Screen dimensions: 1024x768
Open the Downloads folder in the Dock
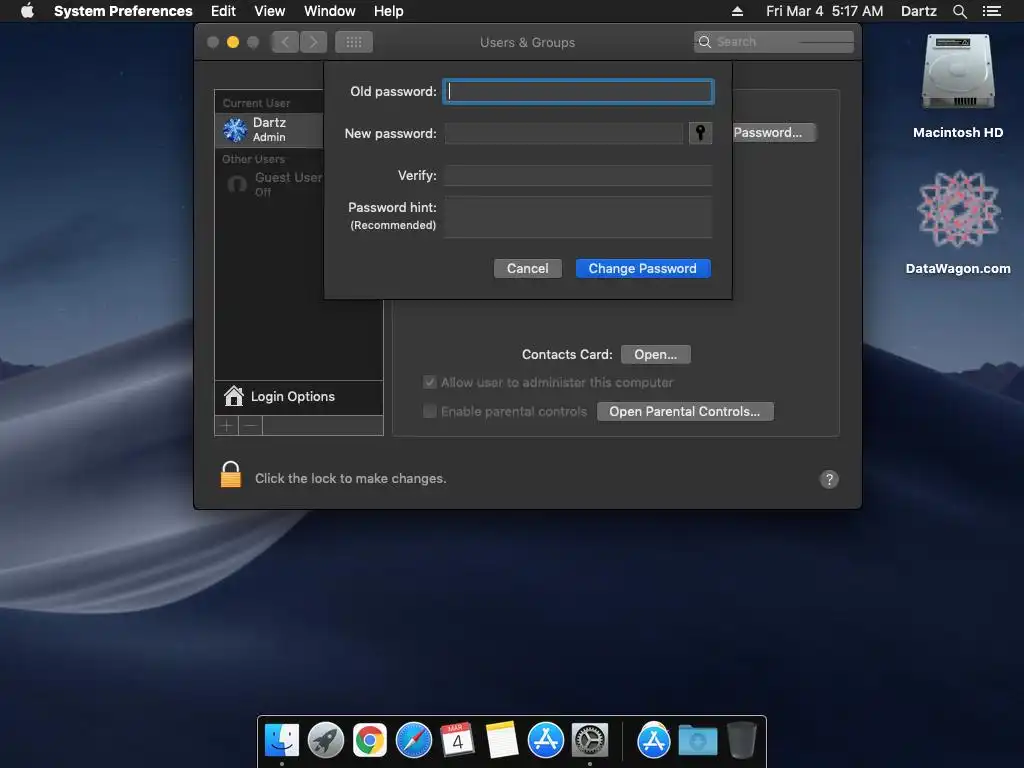[x=697, y=740]
